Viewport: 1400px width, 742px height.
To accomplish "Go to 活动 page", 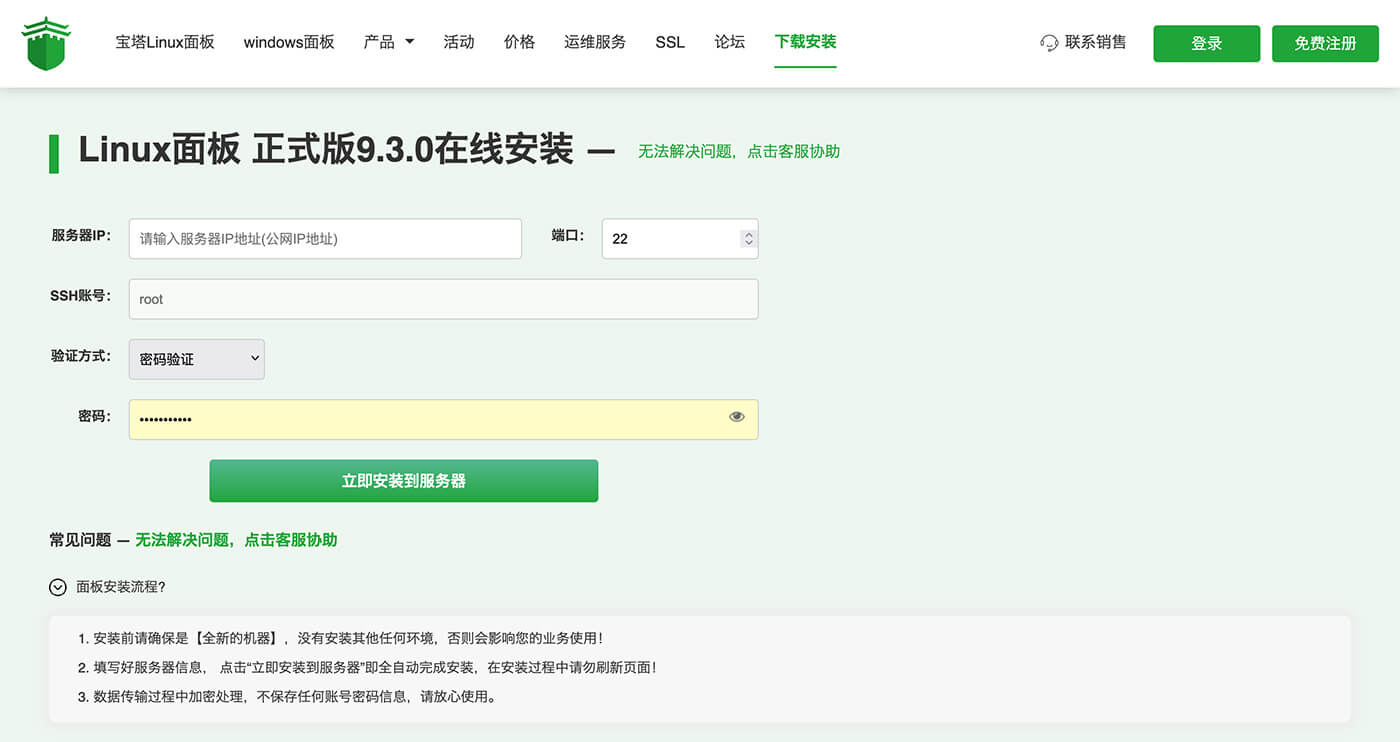I will [459, 42].
